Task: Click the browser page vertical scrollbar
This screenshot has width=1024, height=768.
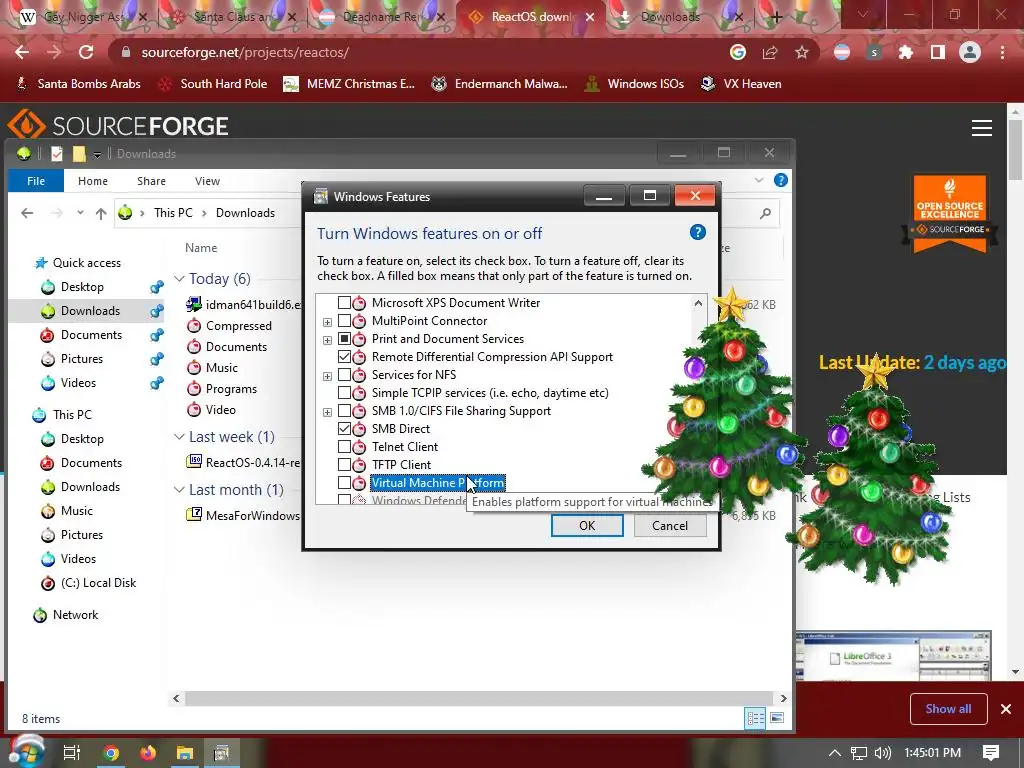Action: 1016,150
